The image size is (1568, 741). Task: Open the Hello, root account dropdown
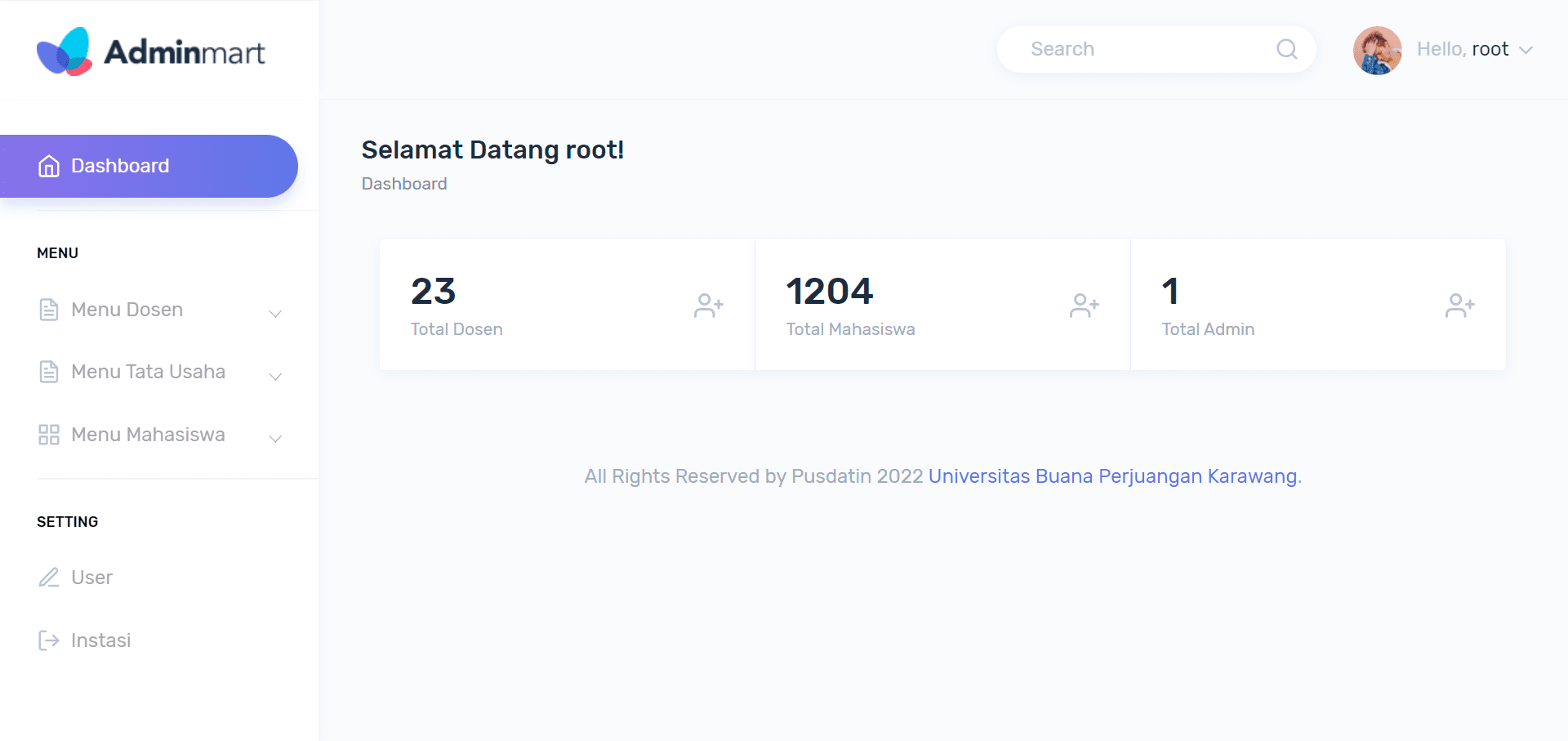pyautogui.click(x=1474, y=50)
